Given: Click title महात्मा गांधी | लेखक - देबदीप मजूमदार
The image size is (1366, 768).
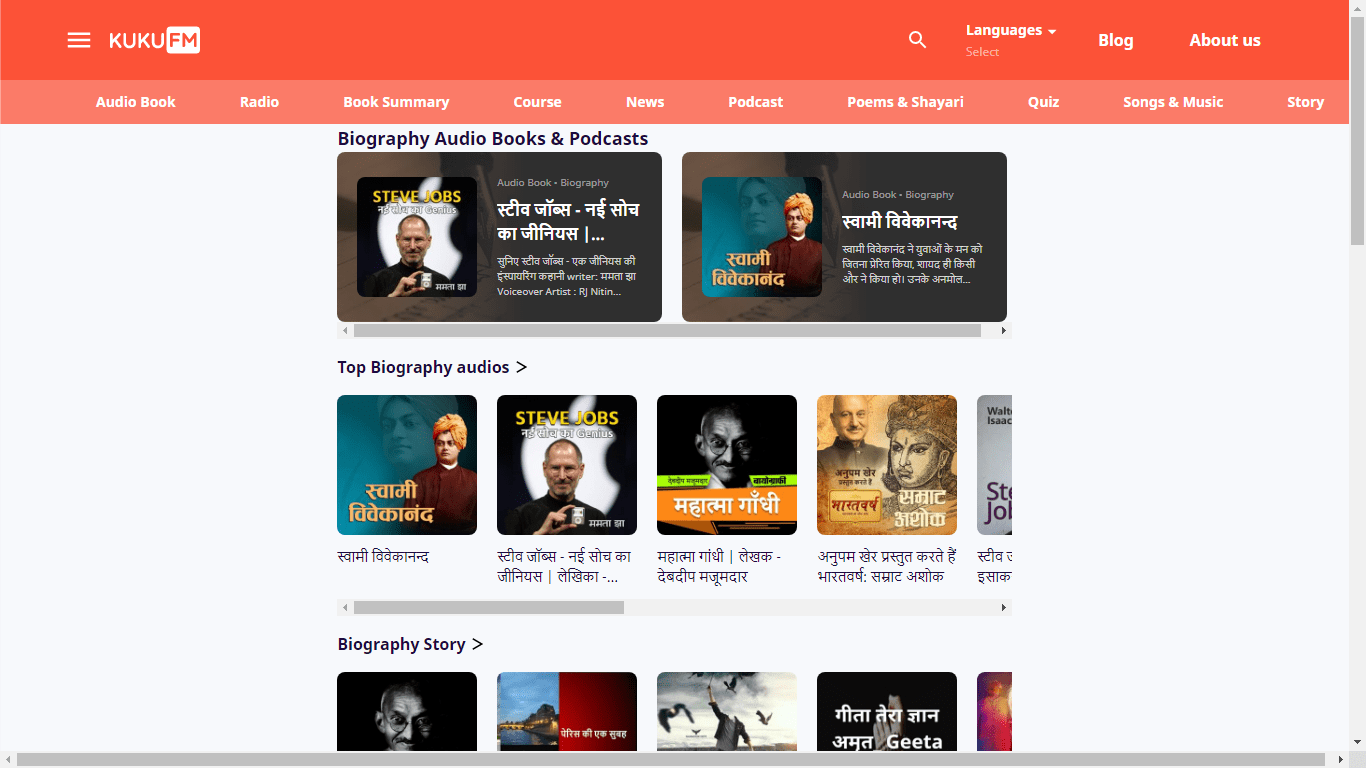Looking at the screenshot, I should click(x=719, y=566).
